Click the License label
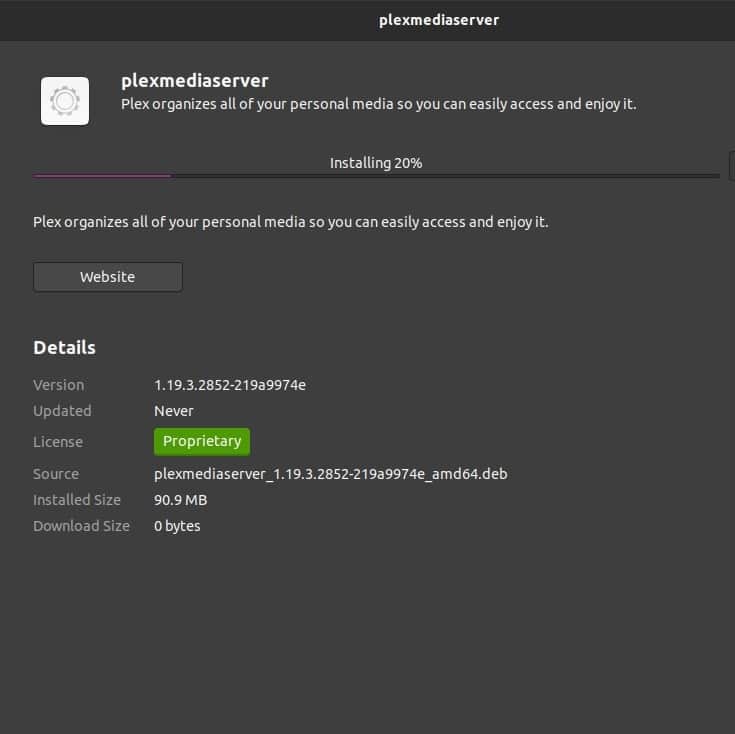The image size is (735, 734). point(58,442)
